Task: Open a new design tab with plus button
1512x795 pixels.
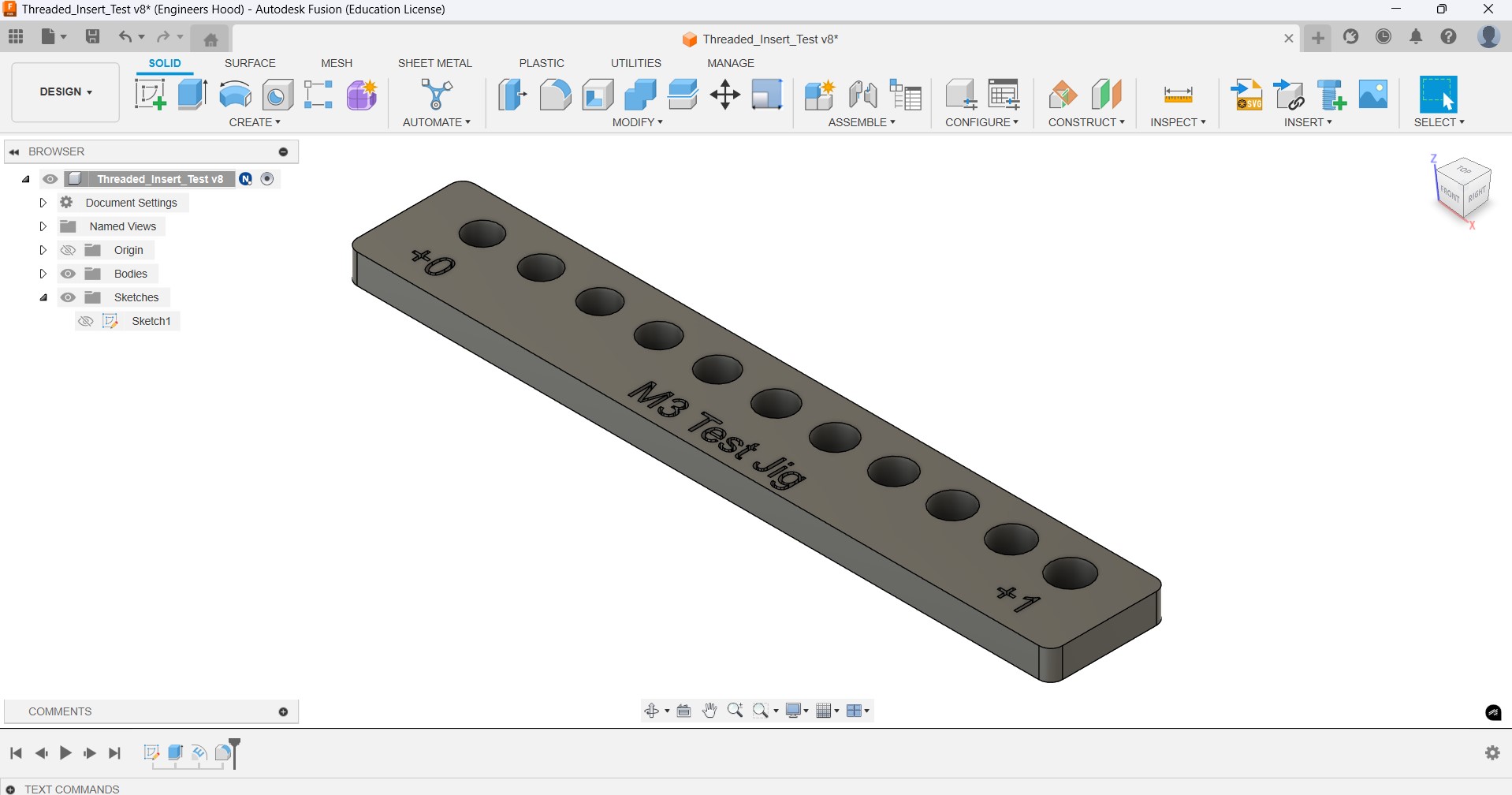Action: coord(1318,38)
